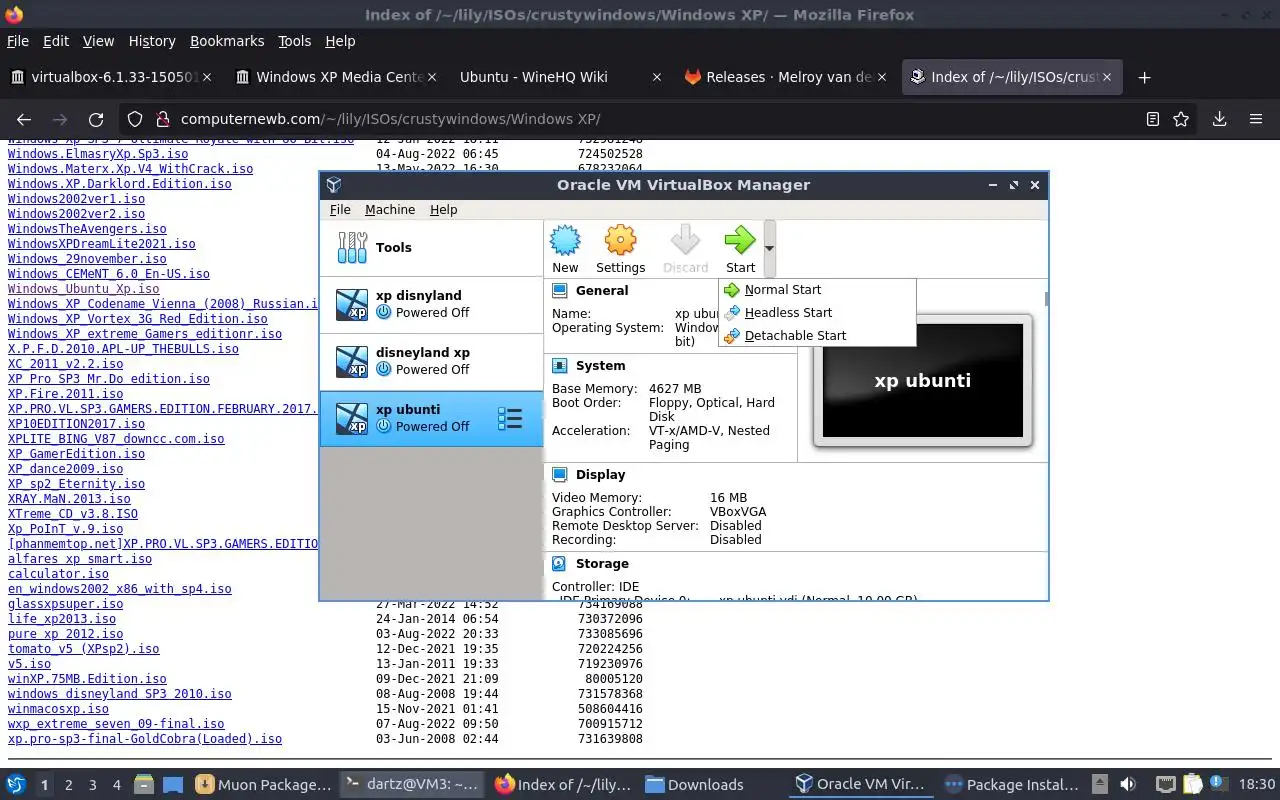Image resolution: width=1280 pixels, height=800 pixels.
Task: Click the show desktop icon in taskbar
Action: (172, 785)
